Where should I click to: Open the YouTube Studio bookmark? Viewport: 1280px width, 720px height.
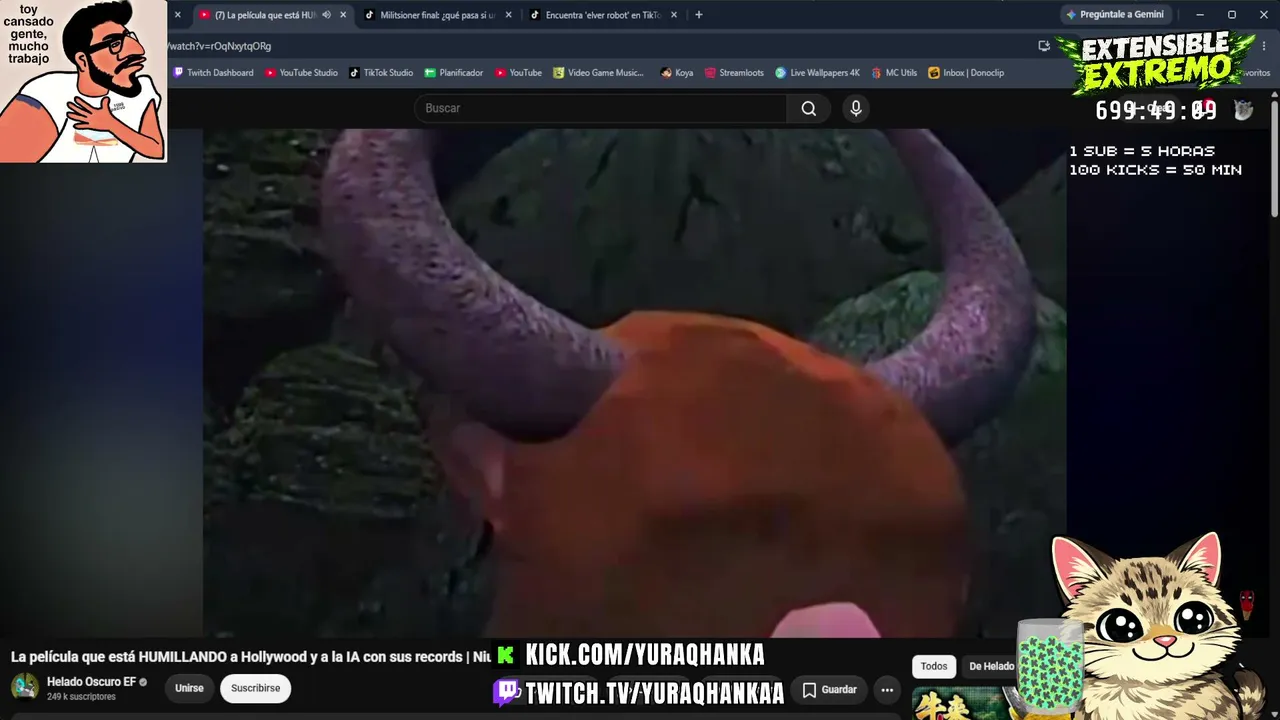click(302, 73)
